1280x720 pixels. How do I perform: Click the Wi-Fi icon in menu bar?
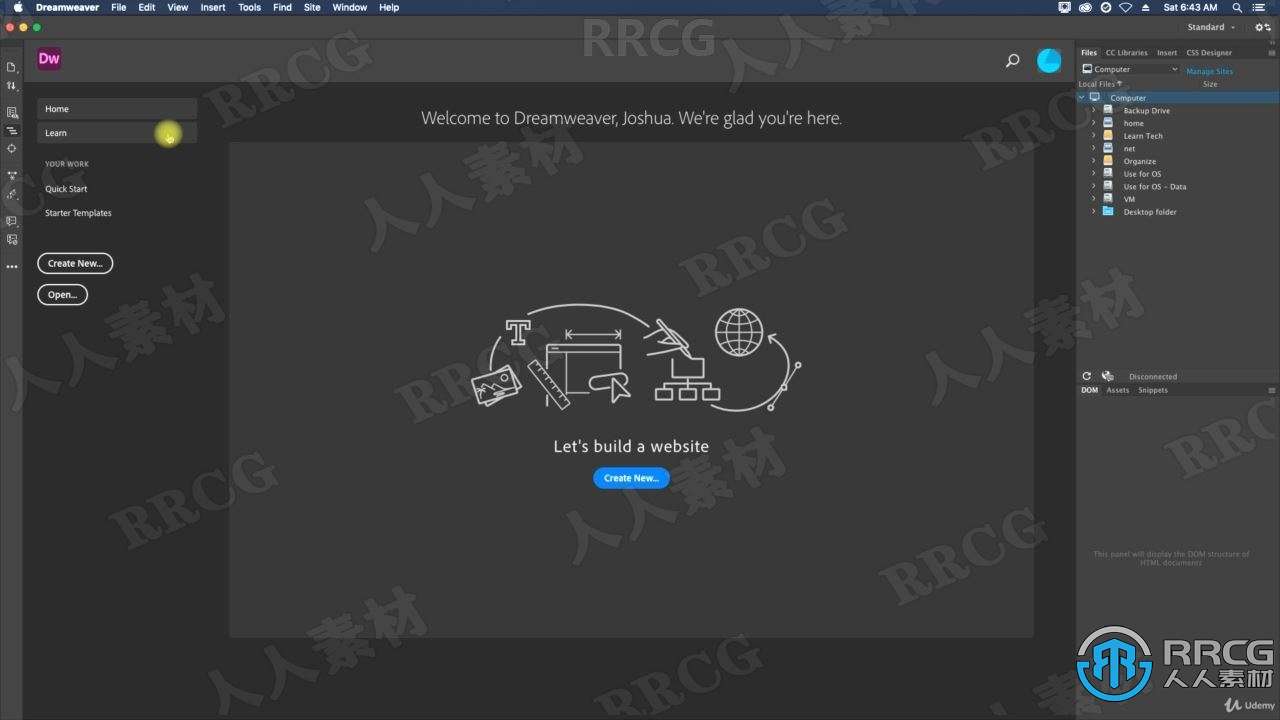tap(1126, 7)
